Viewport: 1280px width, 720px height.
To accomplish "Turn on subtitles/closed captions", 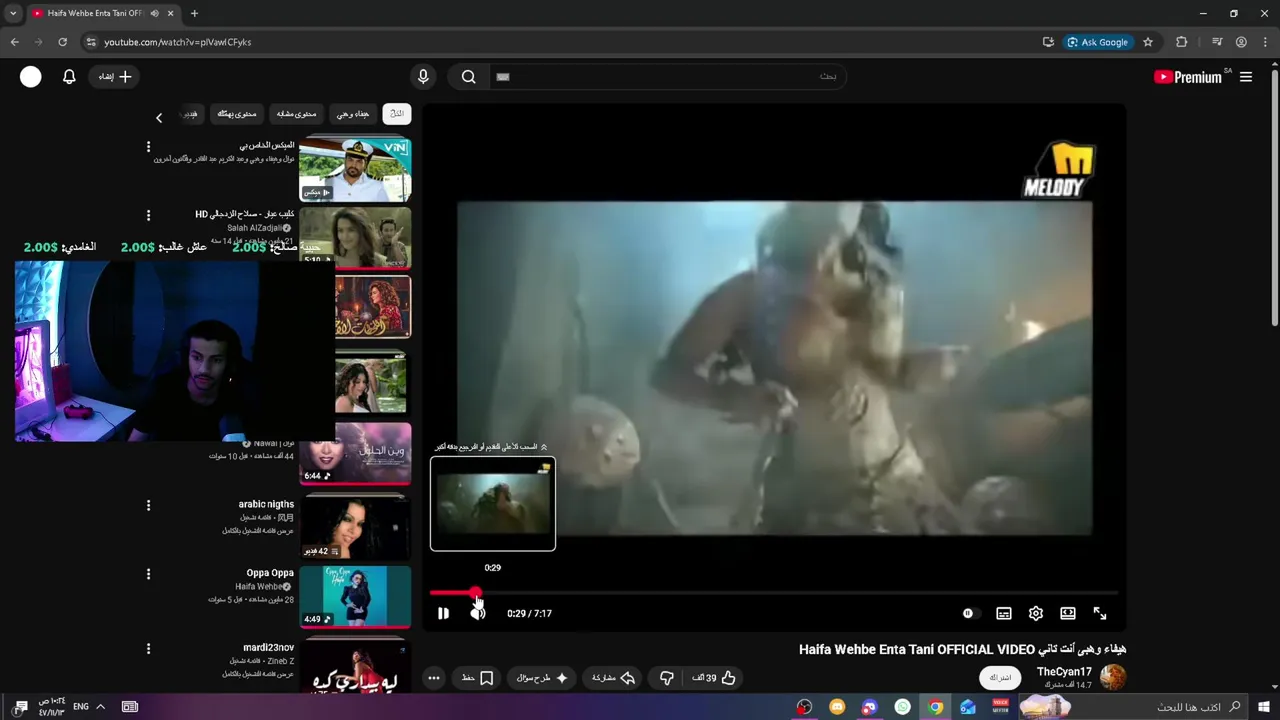I will point(1004,613).
